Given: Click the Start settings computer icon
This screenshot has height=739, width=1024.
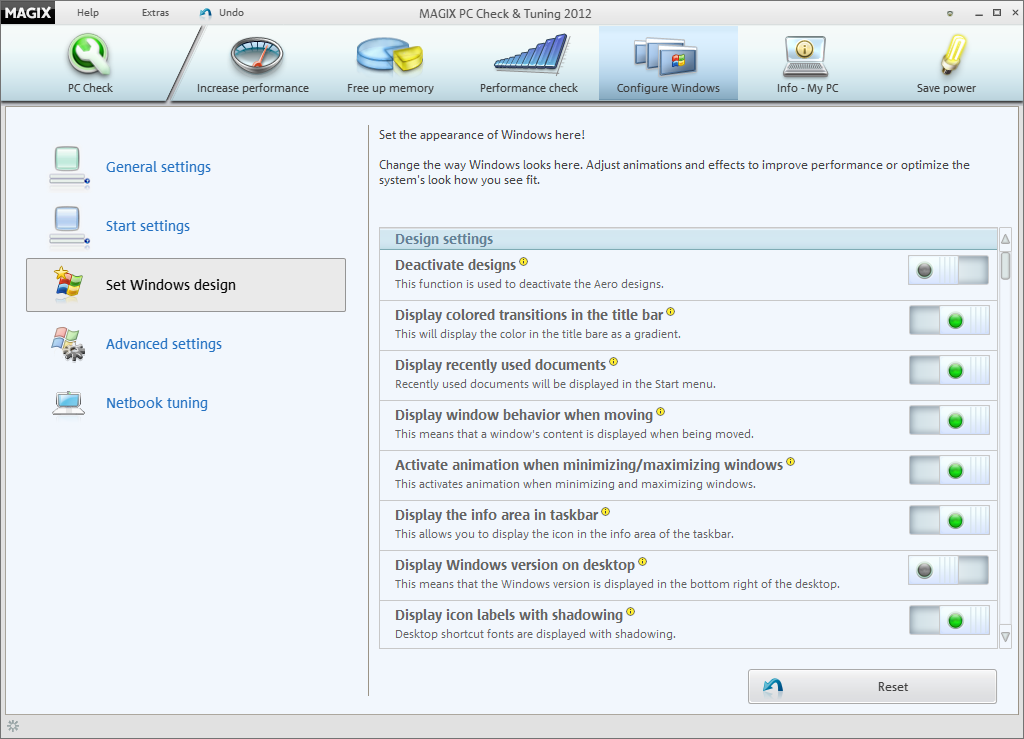Looking at the screenshot, I should [69, 227].
